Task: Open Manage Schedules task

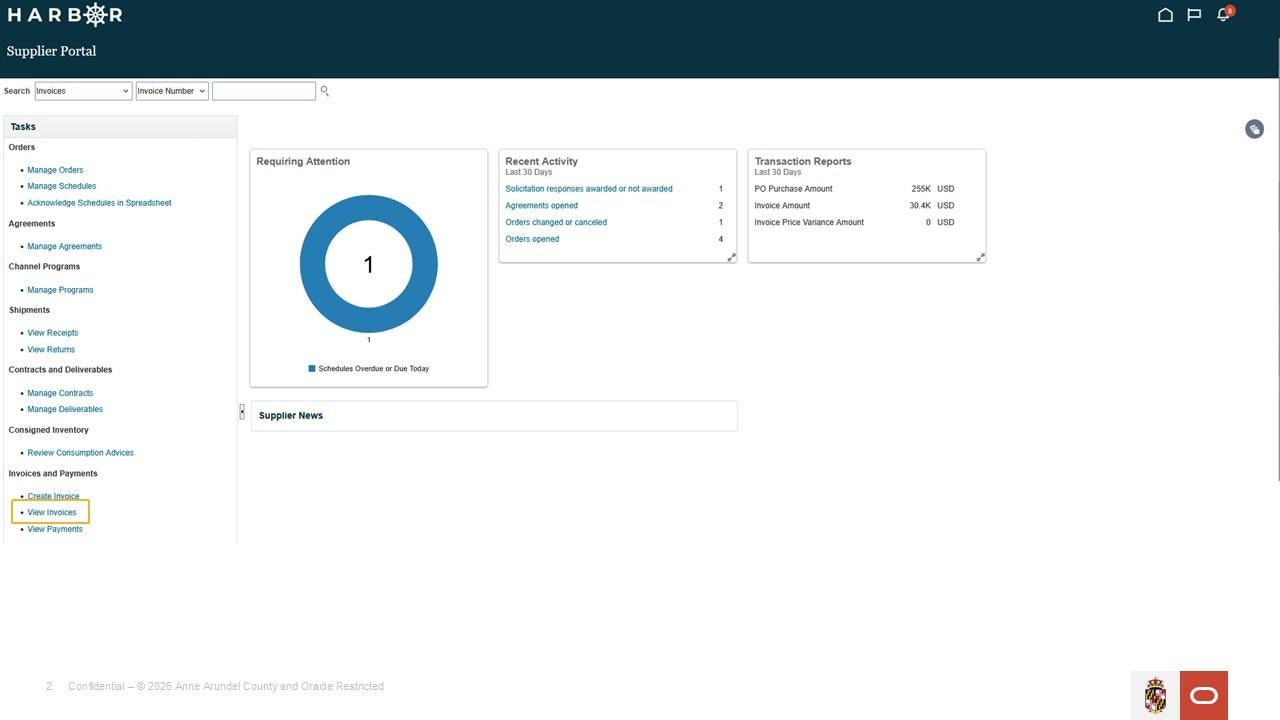Action: pyautogui.click(x=62, y=186)
